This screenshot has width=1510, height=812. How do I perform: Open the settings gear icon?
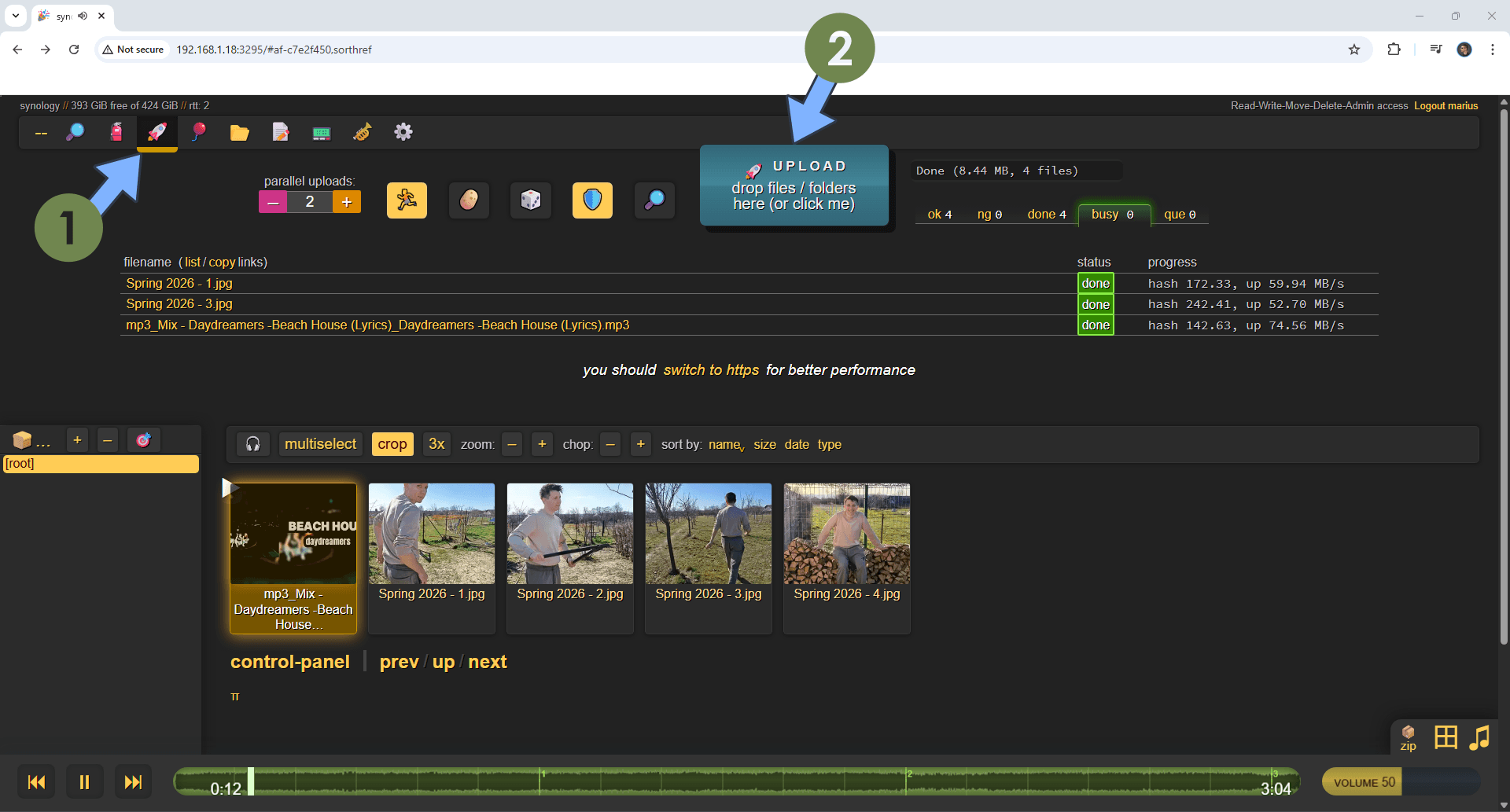pos(403,132)
